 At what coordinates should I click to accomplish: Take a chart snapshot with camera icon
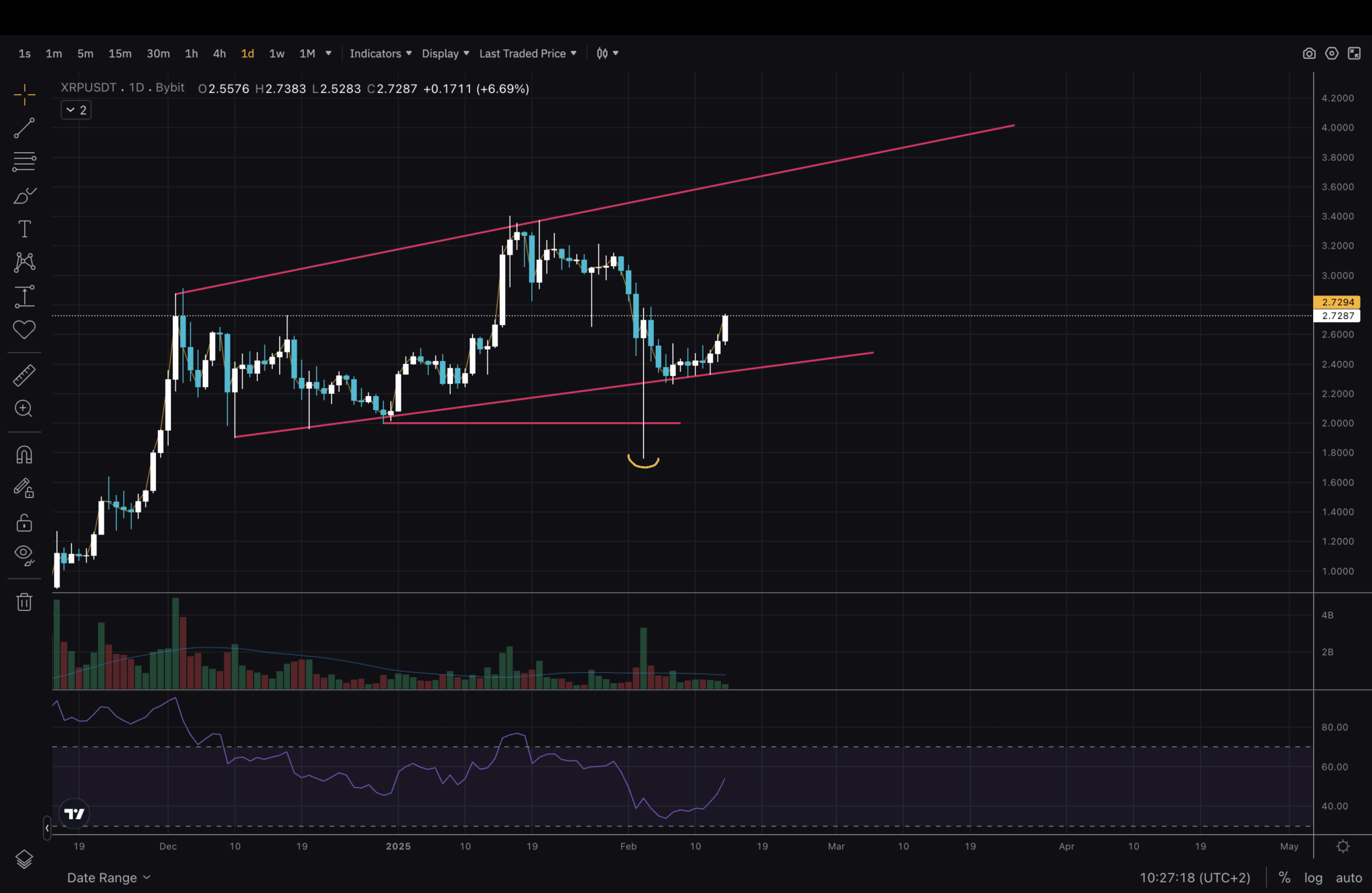pyautogui.click(x=1309, y=54)
